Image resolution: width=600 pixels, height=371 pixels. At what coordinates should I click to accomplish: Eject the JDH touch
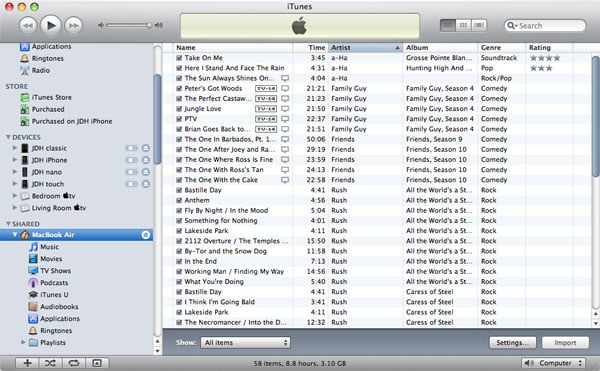(145, 184)
